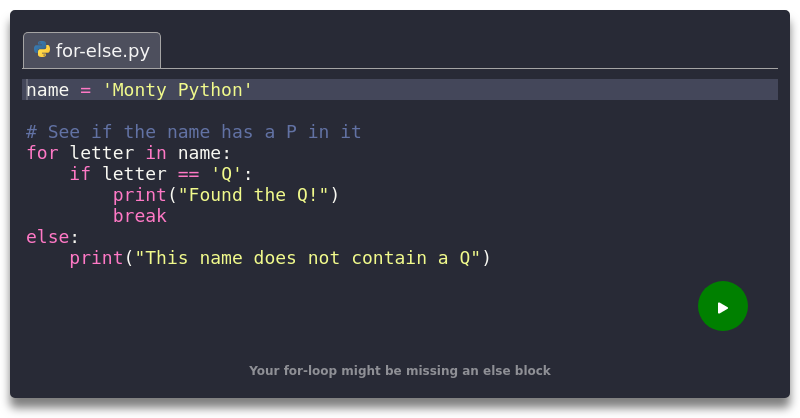This screenshot has width=800, height=418.
Task: Click the 'break' statement
Action: [x=140, y=215]
